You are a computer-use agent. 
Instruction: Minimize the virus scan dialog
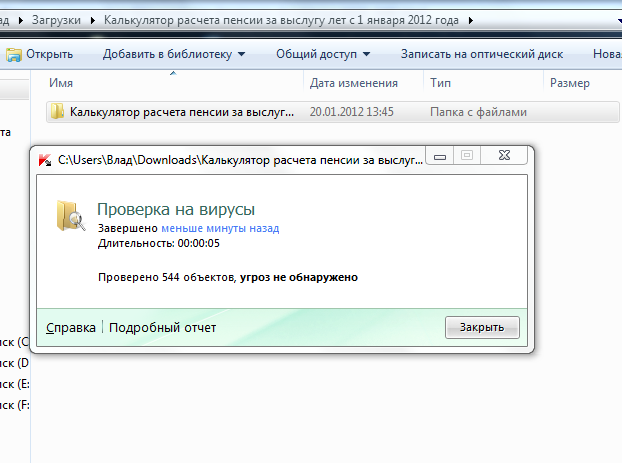click(440, 157)
